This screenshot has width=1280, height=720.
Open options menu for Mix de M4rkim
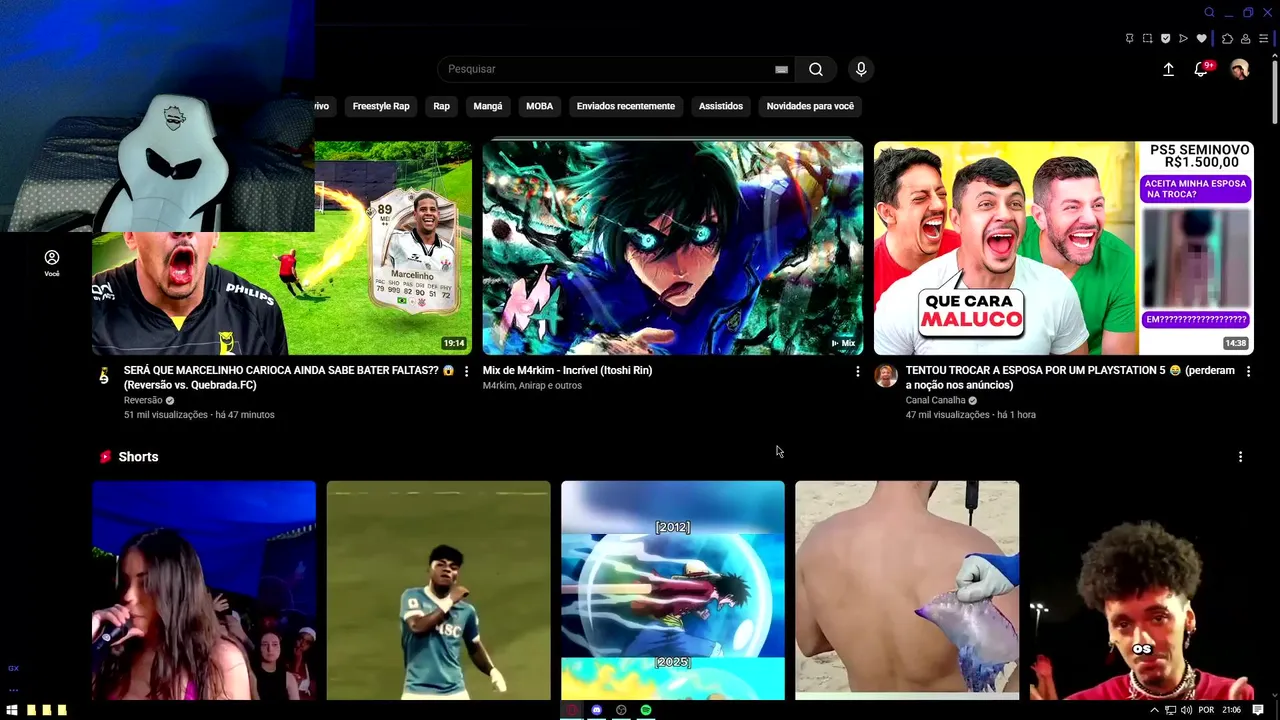(857, 371)
